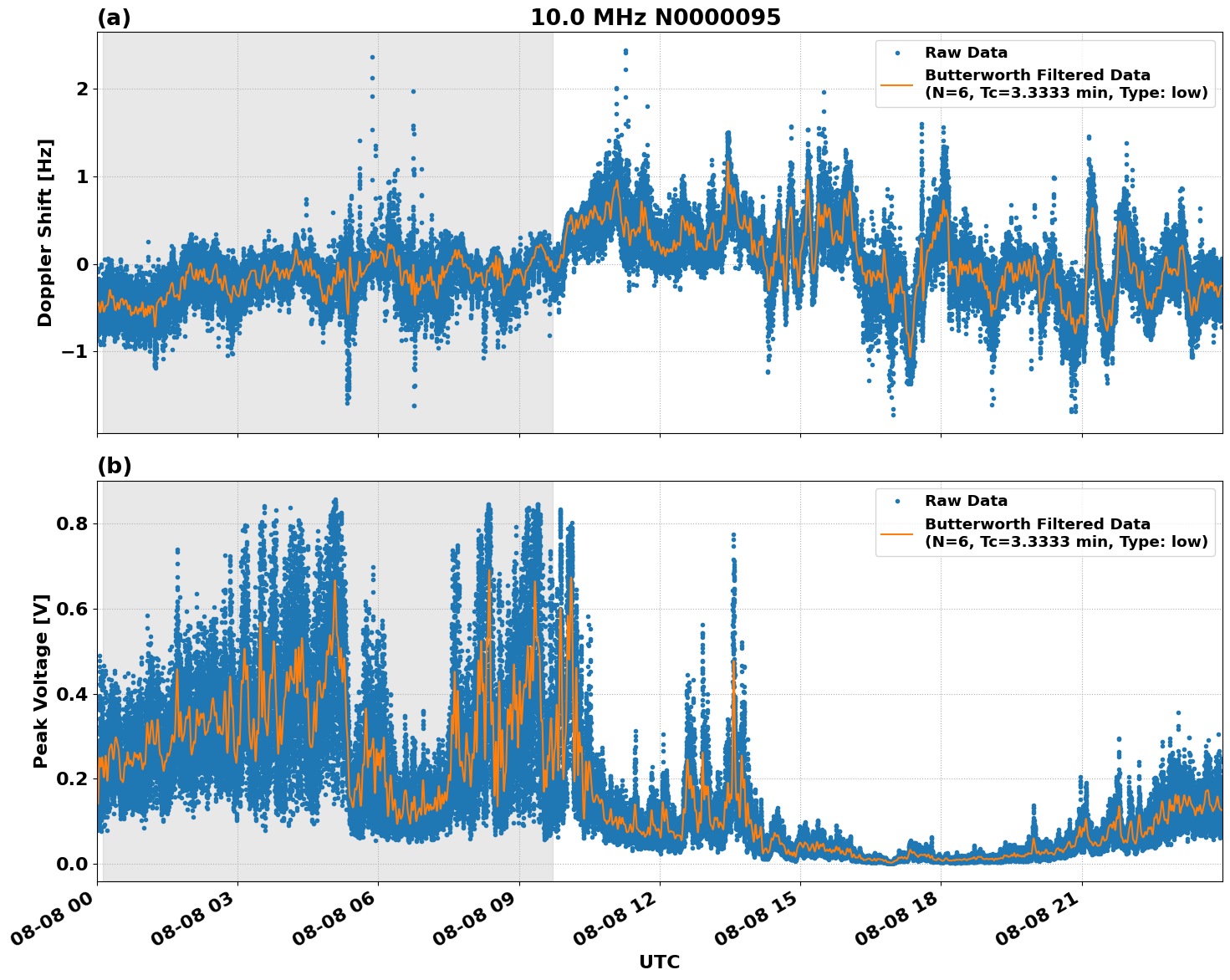The image size is (1230, 980).
Task: Click the panel label (b)
Action: coord(114,466)
